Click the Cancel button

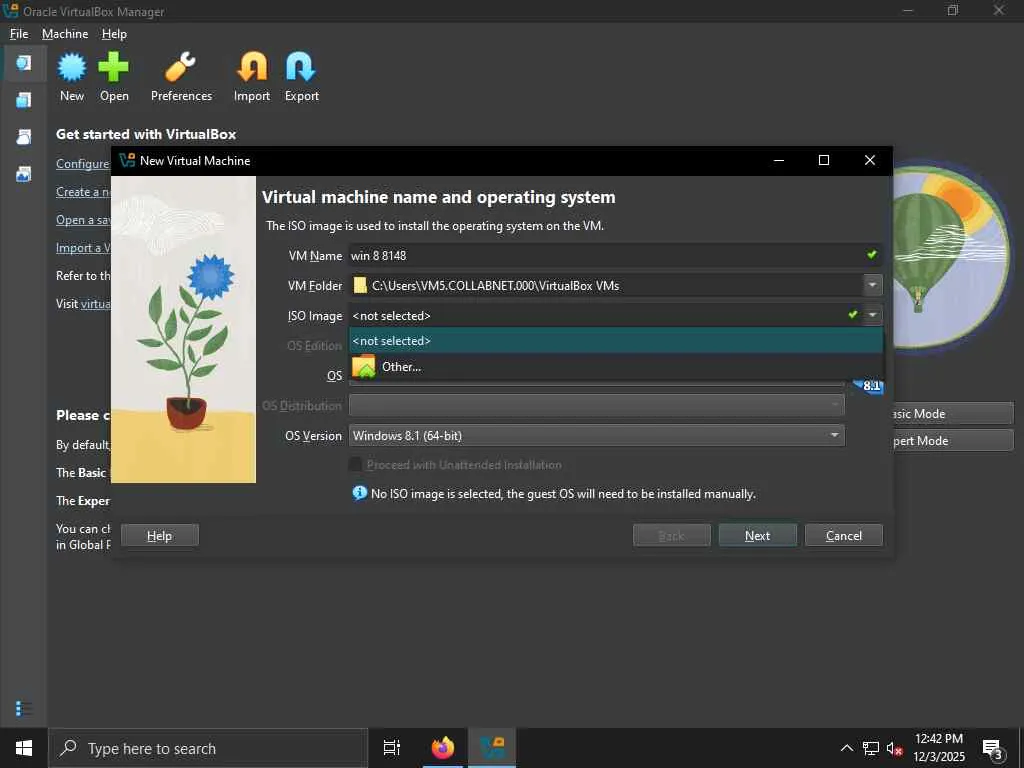pyautogui.click(x=844, y=536)
